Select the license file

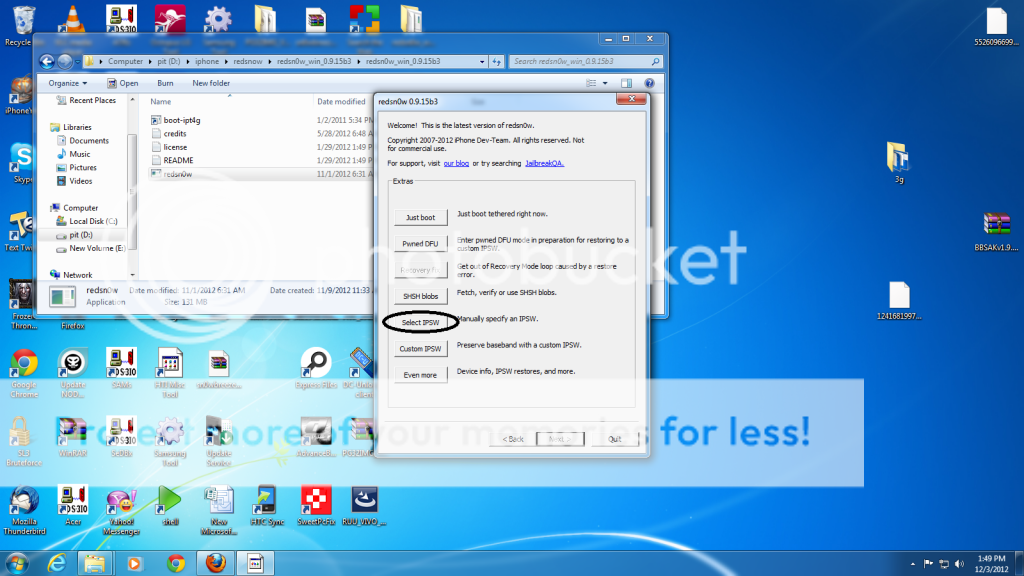click(x=169, y=147)
